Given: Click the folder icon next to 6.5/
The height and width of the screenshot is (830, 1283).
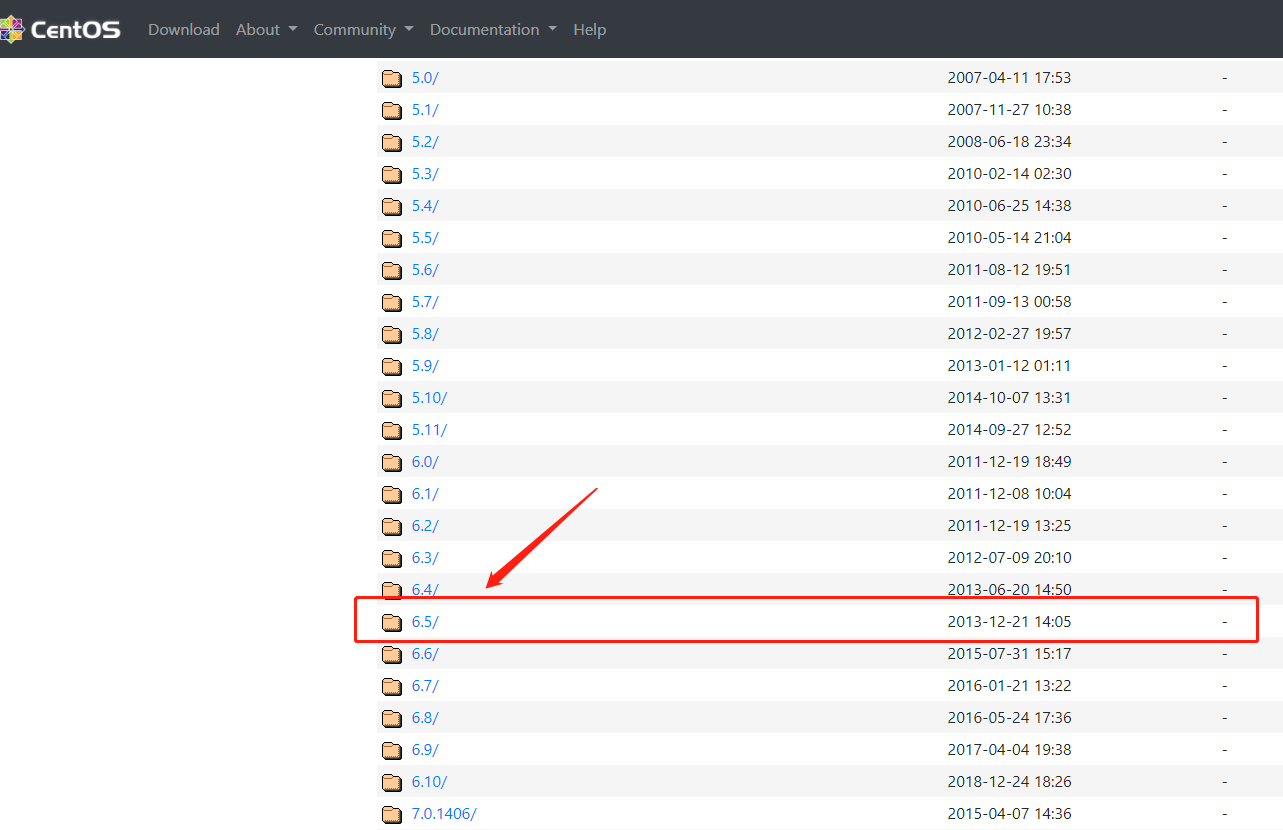Looking at the screenshot, I should (x=392, y=621).
